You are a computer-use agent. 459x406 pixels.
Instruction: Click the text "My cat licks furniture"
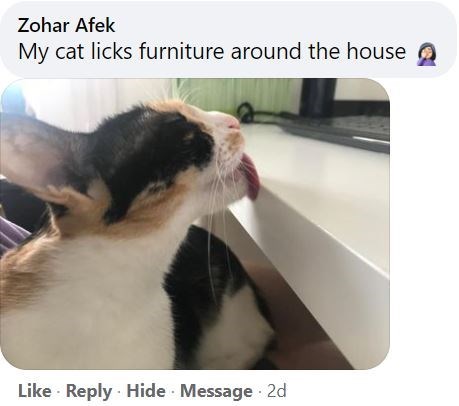(121, 52)
